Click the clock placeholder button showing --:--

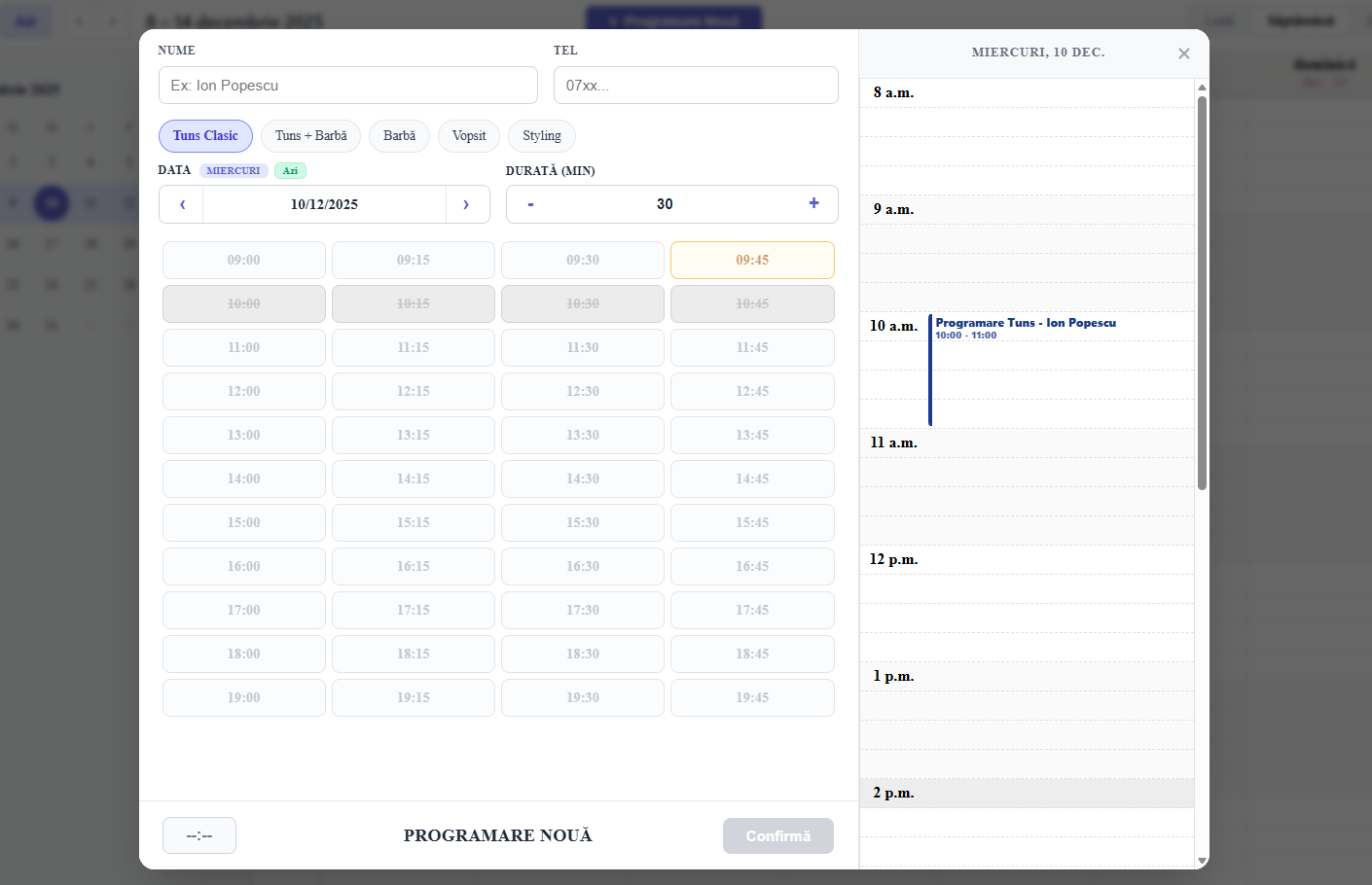199,834
